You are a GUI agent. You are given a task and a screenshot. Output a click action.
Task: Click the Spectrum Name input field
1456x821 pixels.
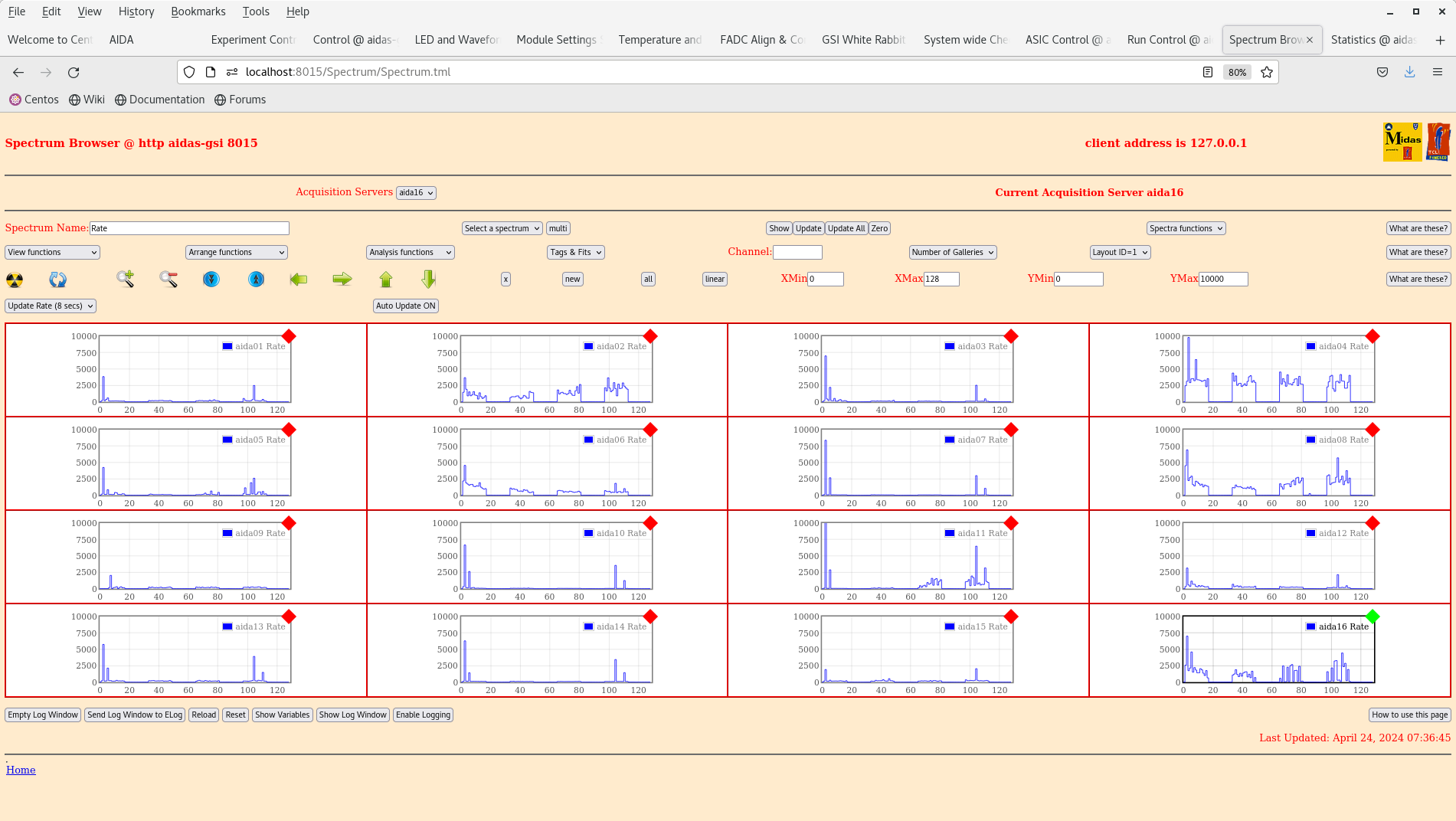(x=189, y=228)
